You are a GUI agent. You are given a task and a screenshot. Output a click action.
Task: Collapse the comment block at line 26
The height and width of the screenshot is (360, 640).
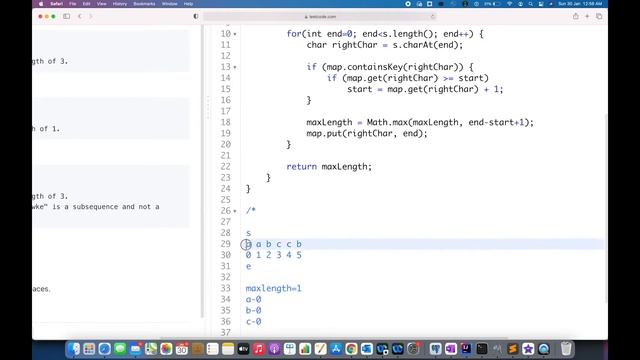tap(235, 211)
